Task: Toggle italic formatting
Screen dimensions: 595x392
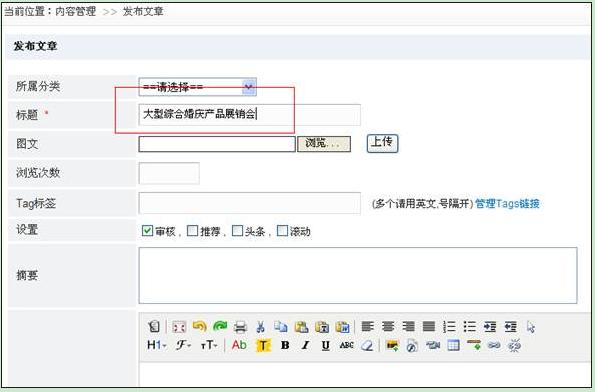Action: (x=305, y=345)
